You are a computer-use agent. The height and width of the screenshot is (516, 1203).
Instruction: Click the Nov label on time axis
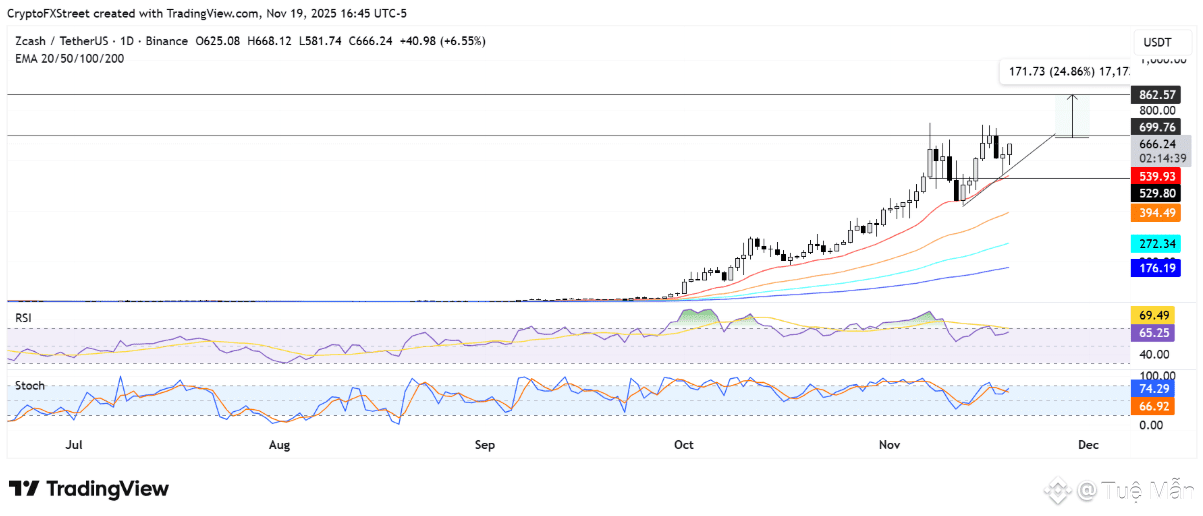(x=888, y=443)
